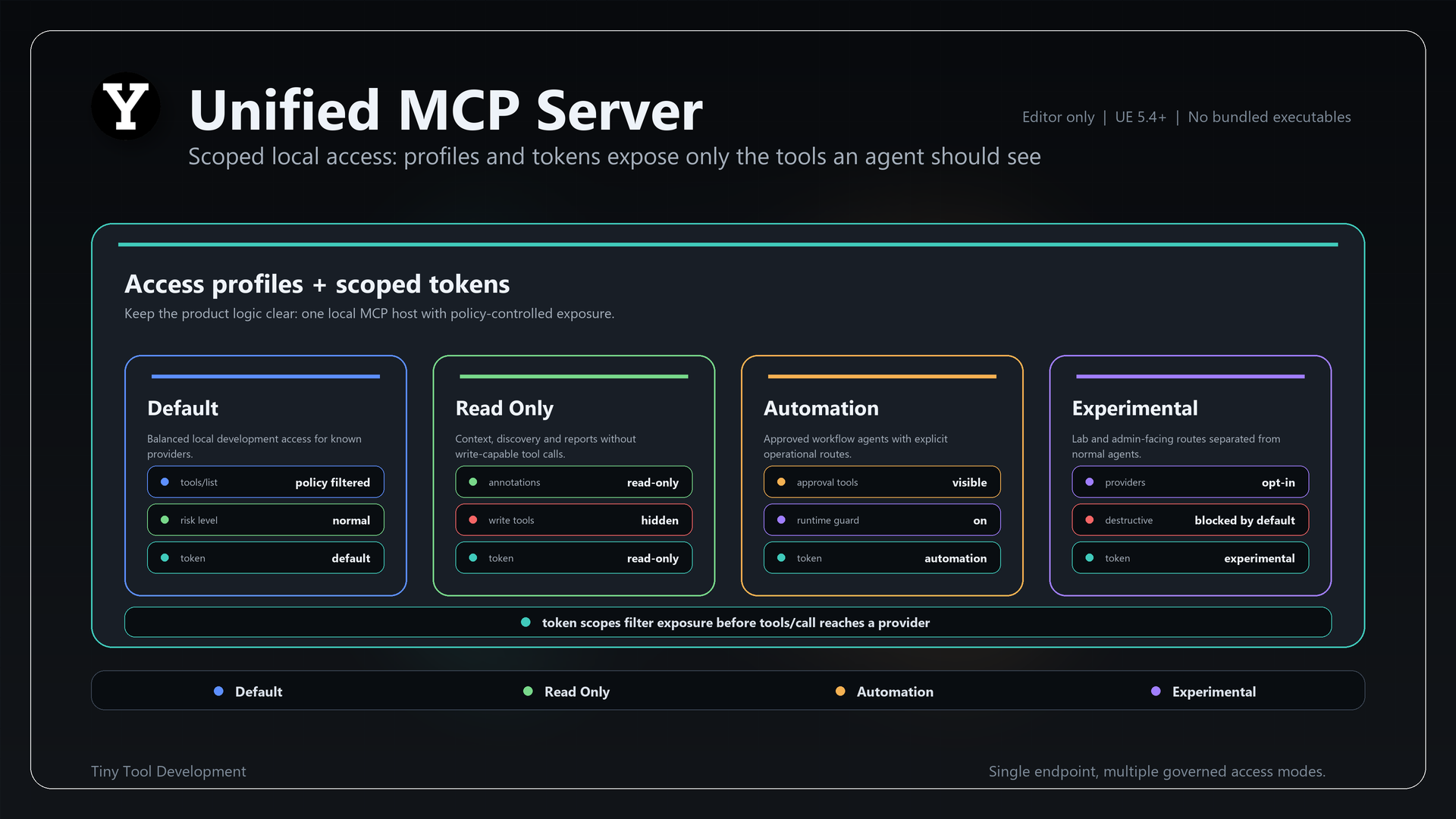Click the Access profiles + scoped tokens heading

317,284
